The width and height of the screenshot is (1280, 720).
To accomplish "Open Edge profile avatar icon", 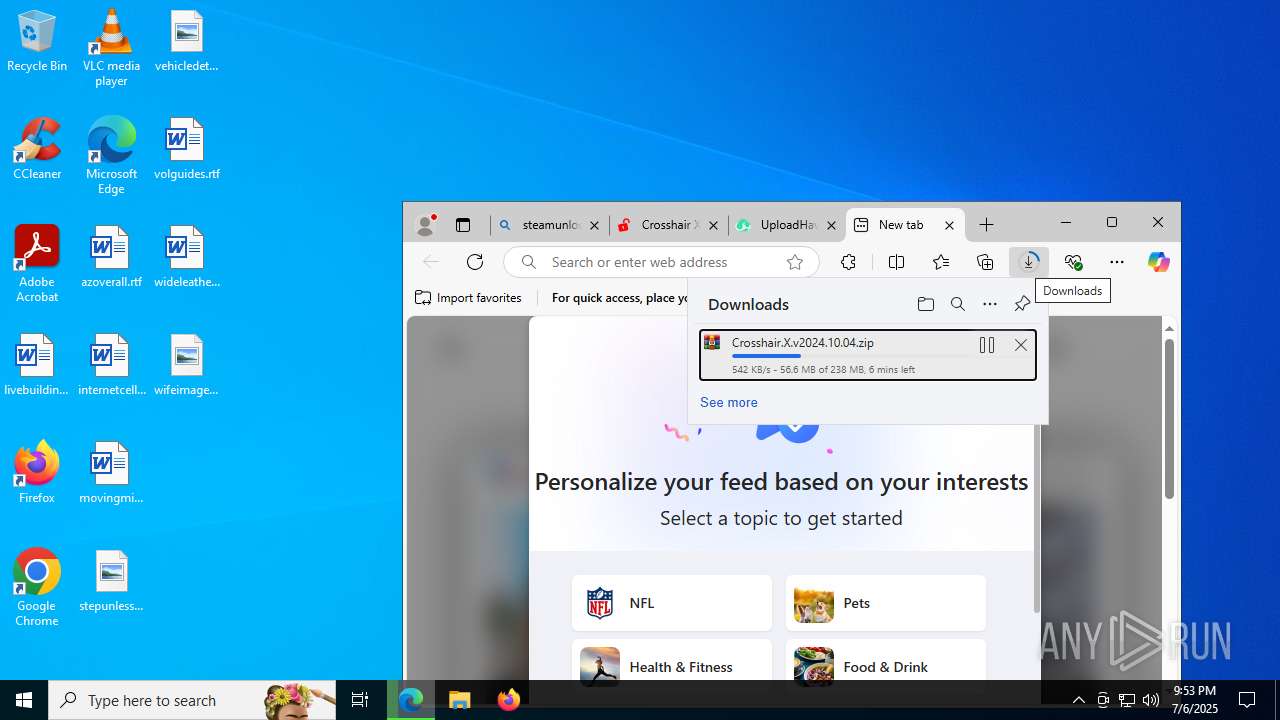I will [425, 225].
